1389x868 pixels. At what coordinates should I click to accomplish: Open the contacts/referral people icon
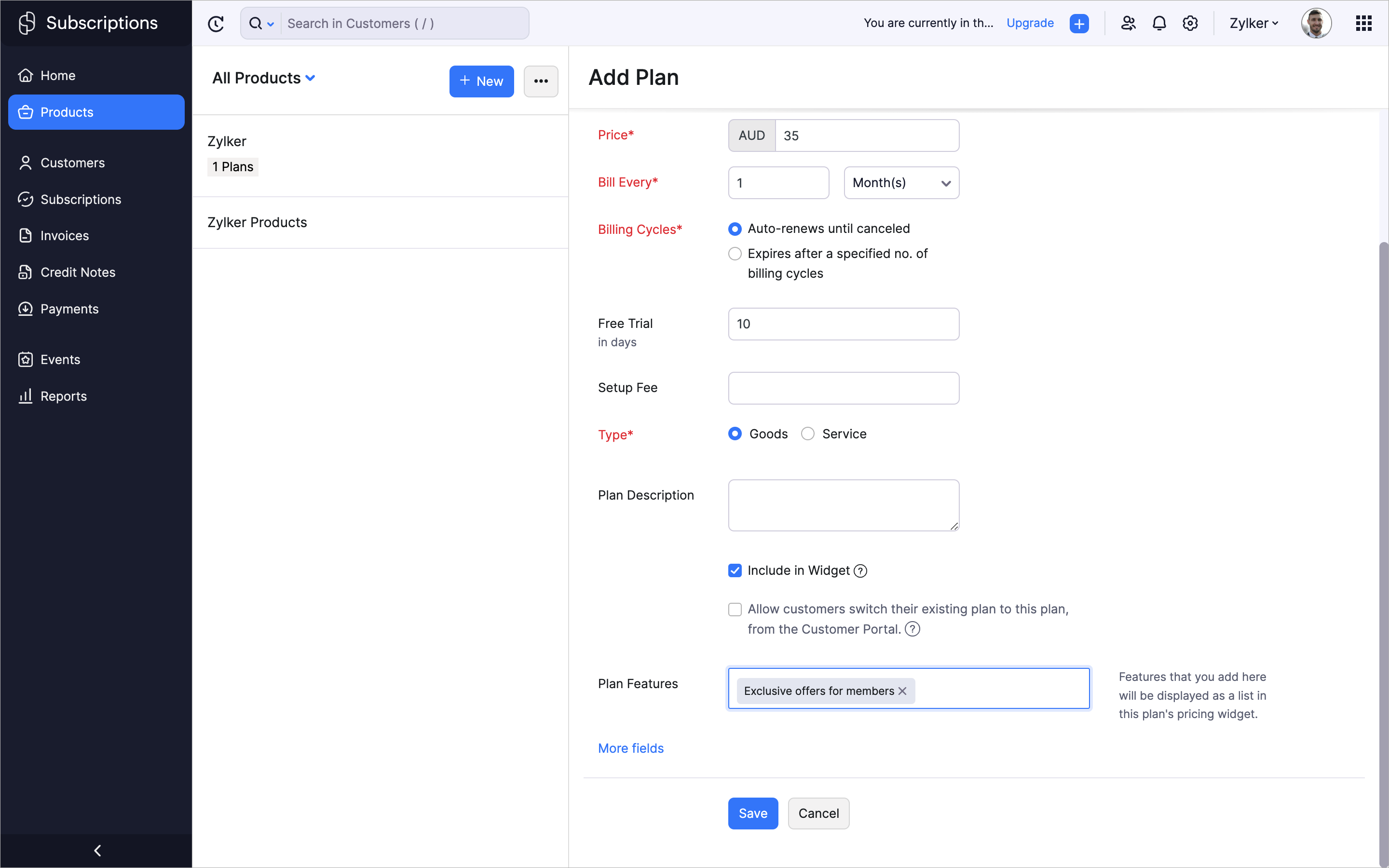click(x=1129, y=24)
